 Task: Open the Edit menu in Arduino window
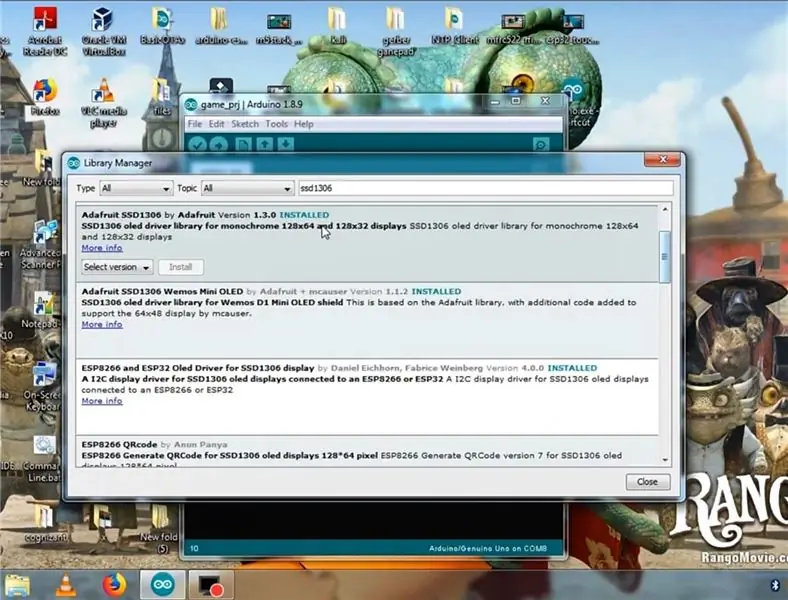pos(217,124)
